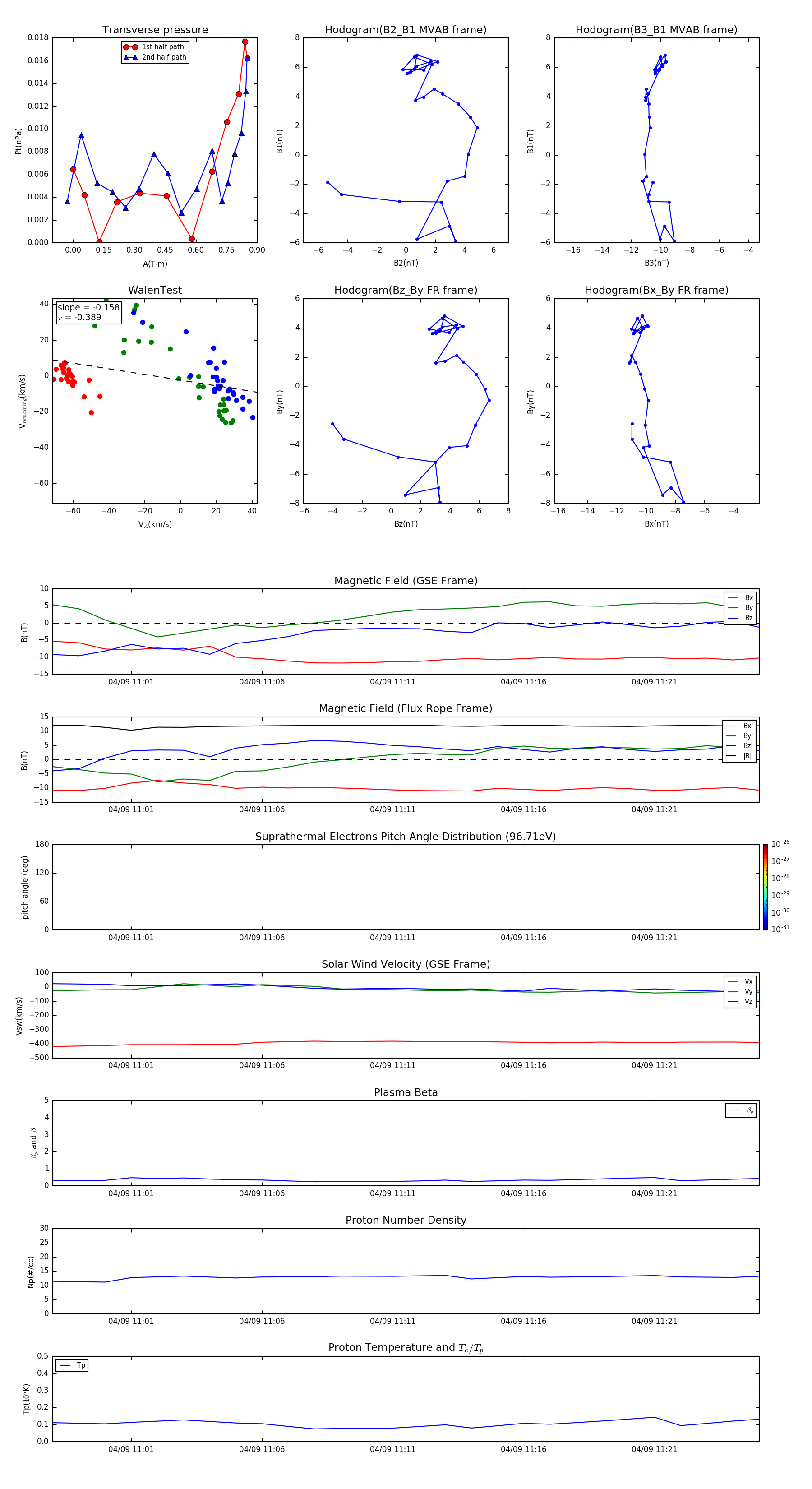This screenshot has width=812, height=1489.
Task: Click the 'Vz' legend entry
Action: point(740,1002)
